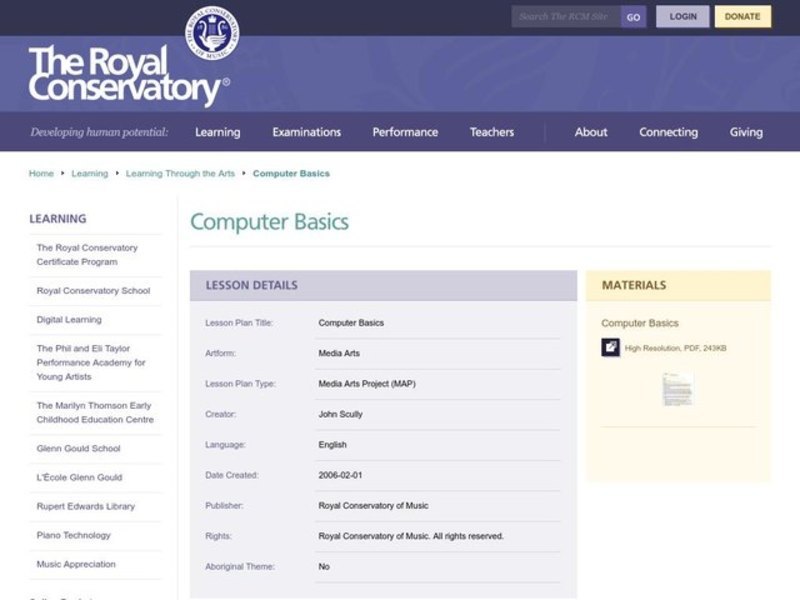Open the About menu

(591, 131)
